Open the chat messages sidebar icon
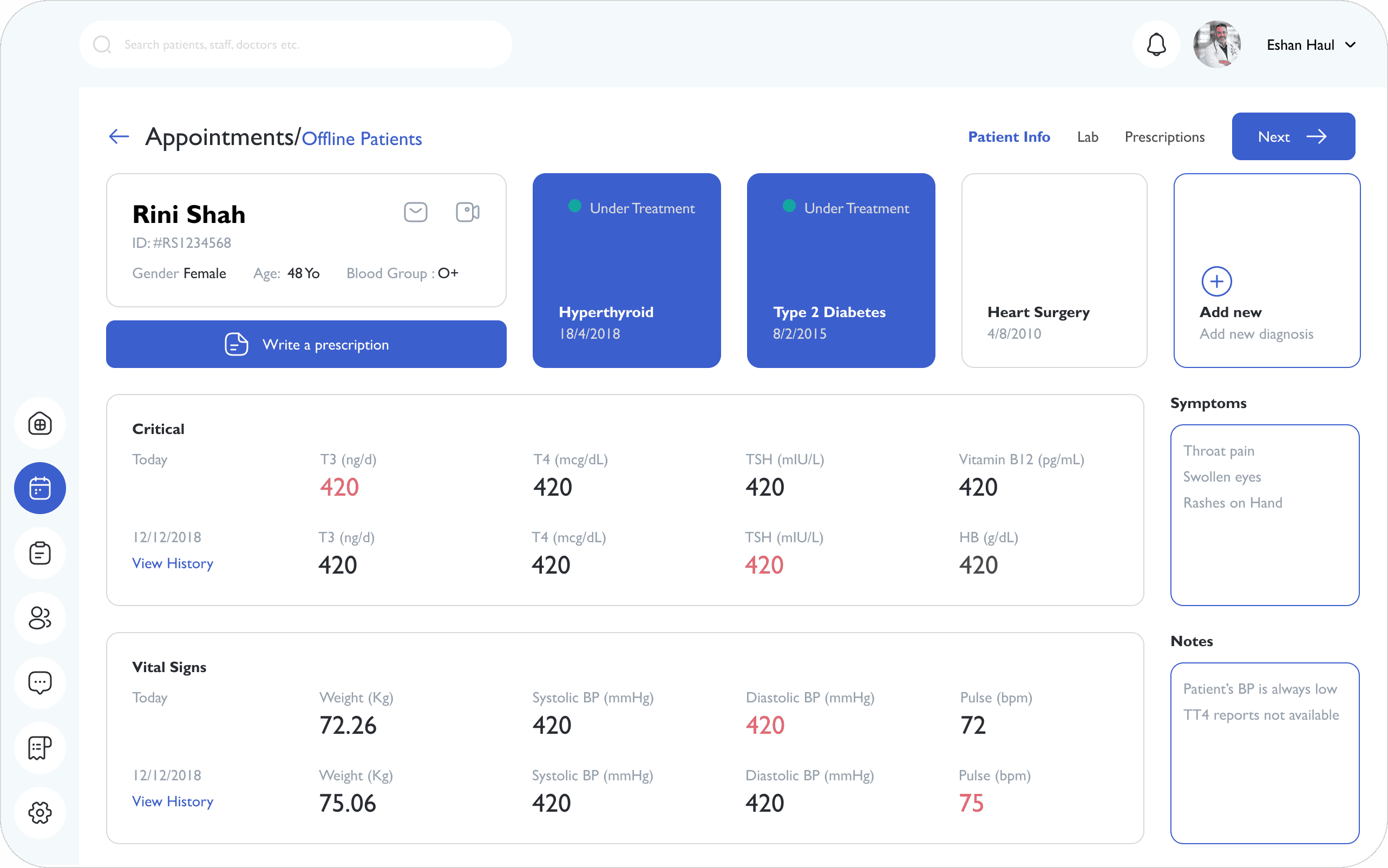1388x868 pixels. tap(40, 682)
